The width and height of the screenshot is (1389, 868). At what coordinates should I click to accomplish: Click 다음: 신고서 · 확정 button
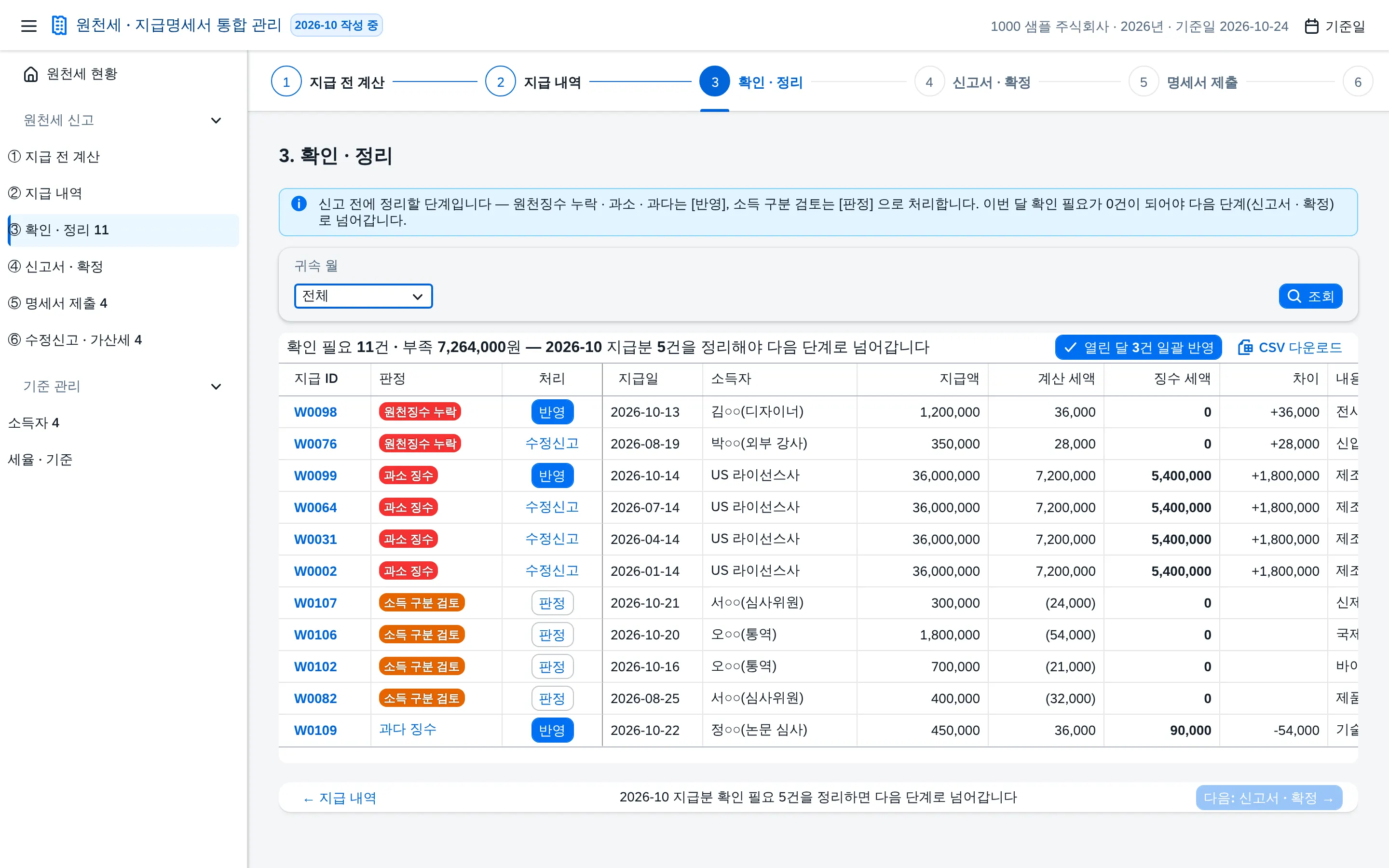coord(1268,798)
